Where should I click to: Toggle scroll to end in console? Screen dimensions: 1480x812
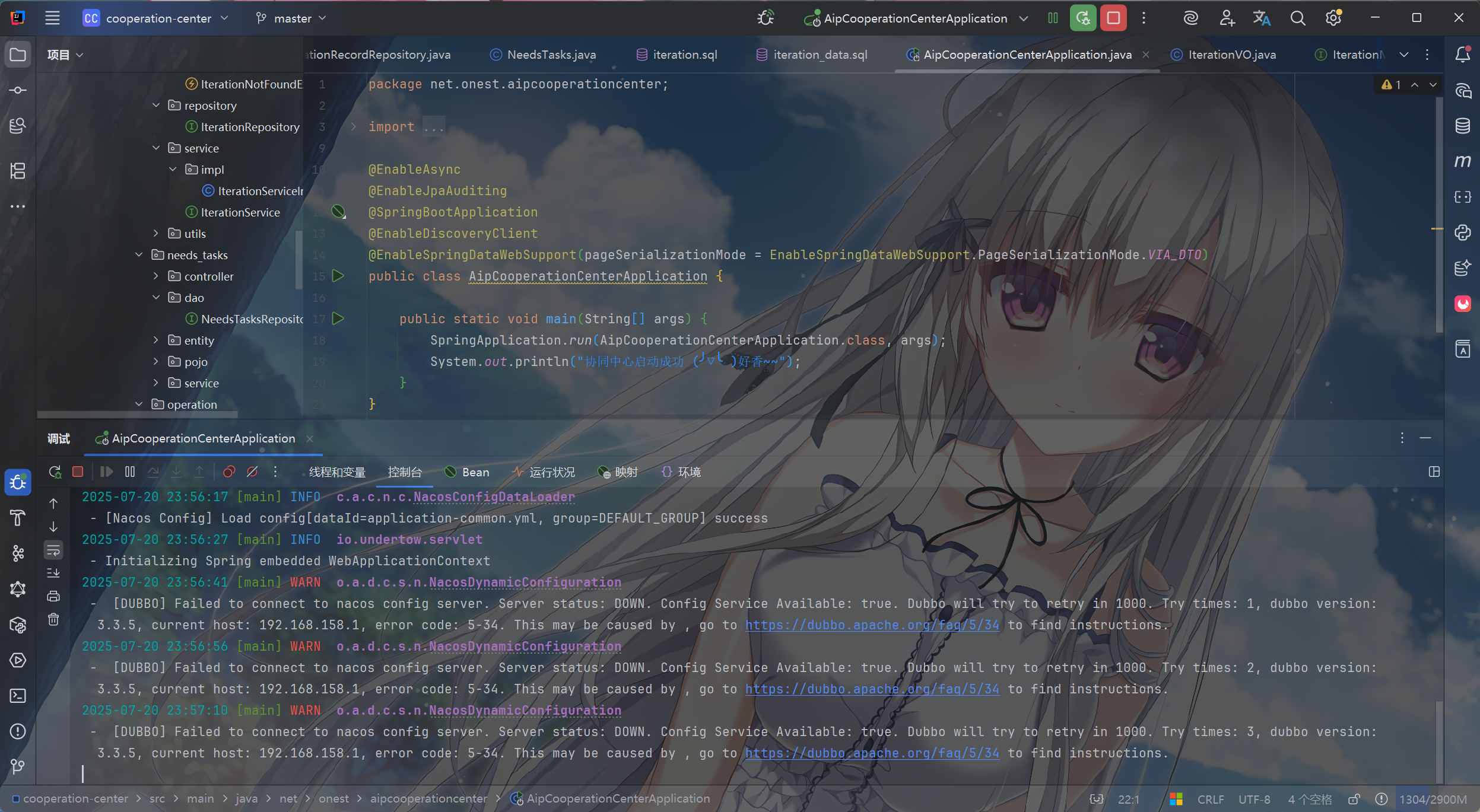[x=53, y=573]
